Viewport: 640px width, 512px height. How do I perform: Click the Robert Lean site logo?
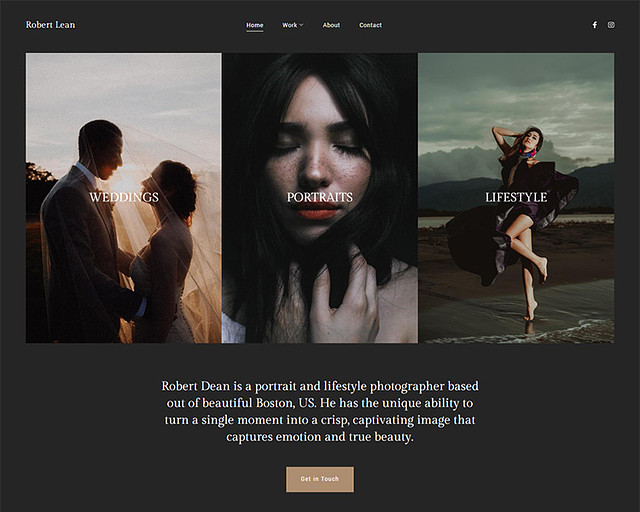[x=50, y=25]
